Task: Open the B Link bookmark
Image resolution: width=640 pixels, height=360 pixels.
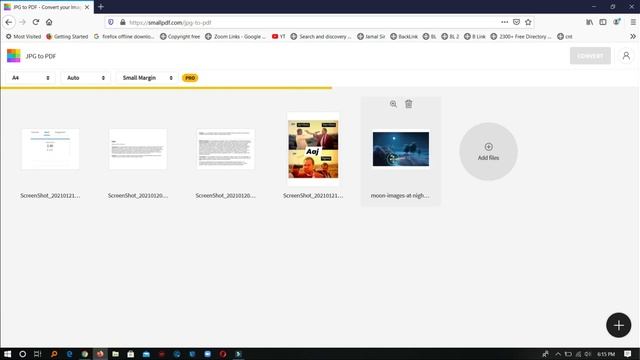Action: click(x=475, y=36)
